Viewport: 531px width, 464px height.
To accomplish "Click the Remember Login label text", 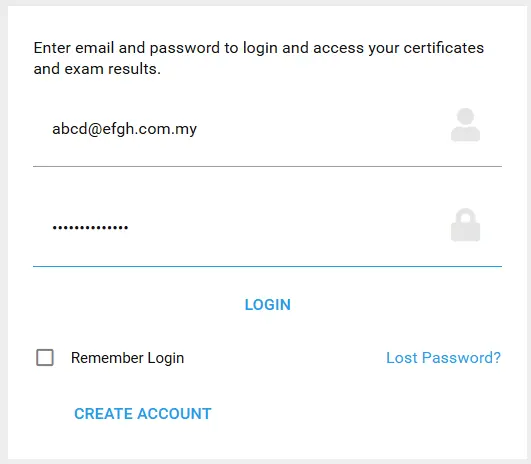I will [127, 358].
